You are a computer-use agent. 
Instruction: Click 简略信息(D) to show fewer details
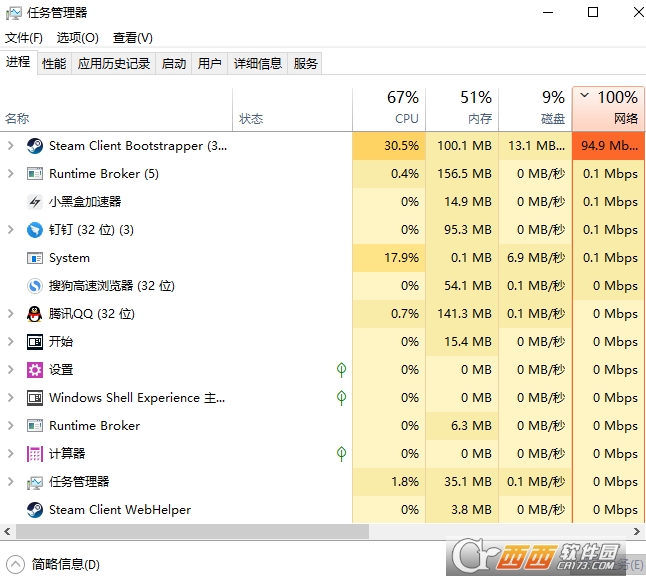pos(66,564)
